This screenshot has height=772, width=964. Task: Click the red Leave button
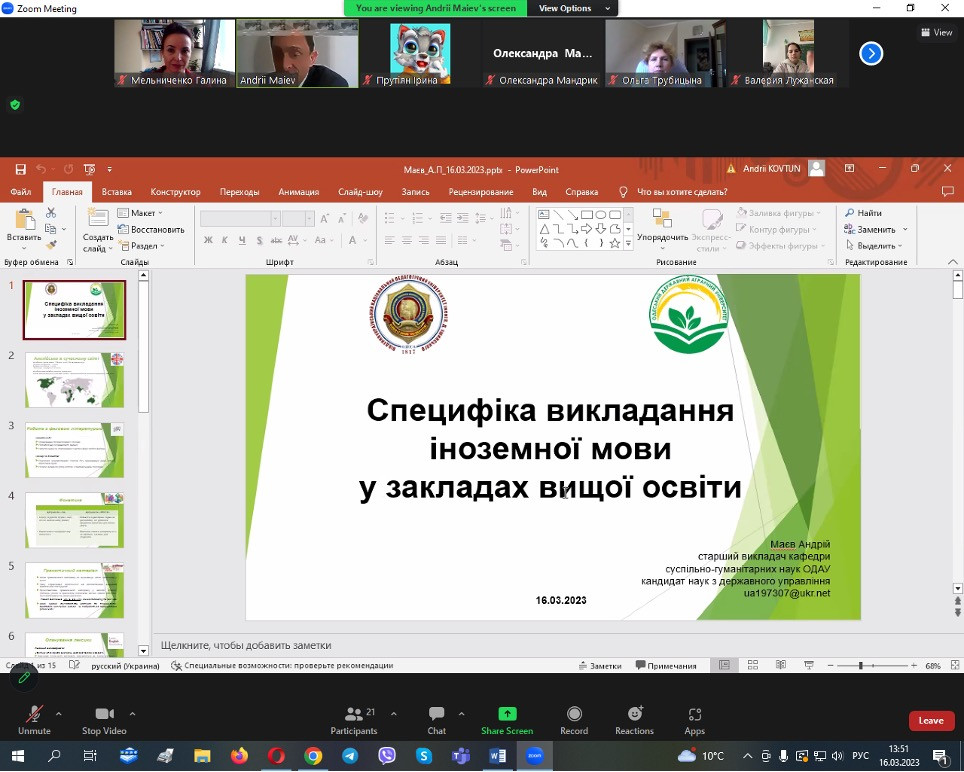tap(930, 720)
